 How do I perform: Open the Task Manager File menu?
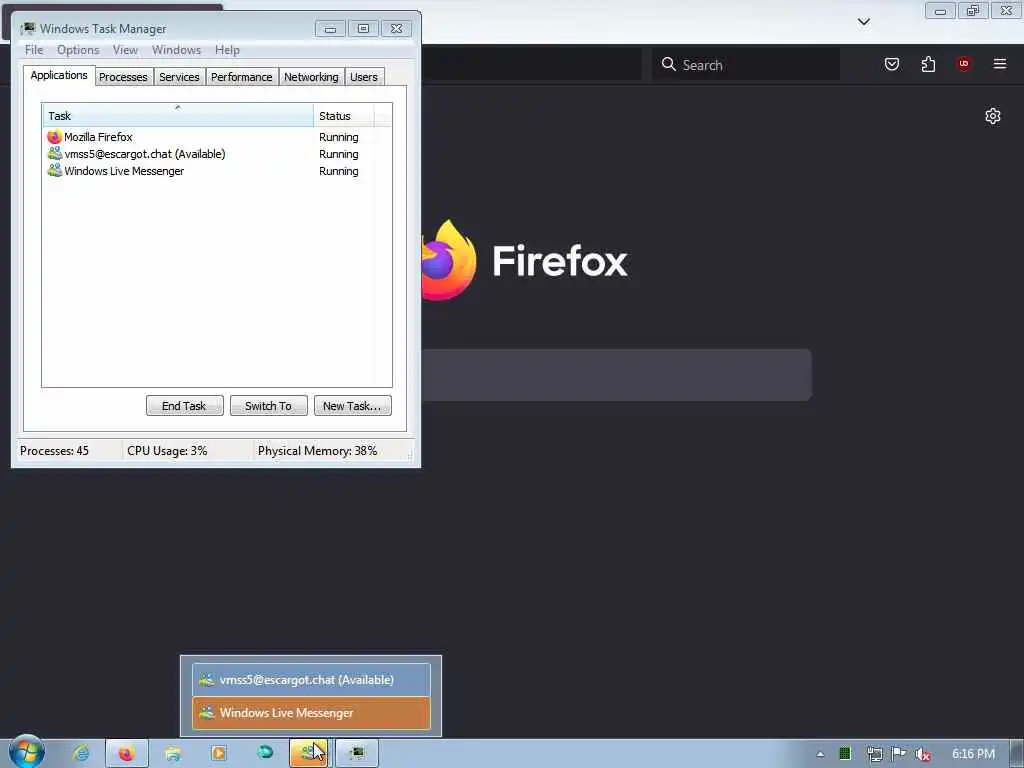click(x=34, y=50)
